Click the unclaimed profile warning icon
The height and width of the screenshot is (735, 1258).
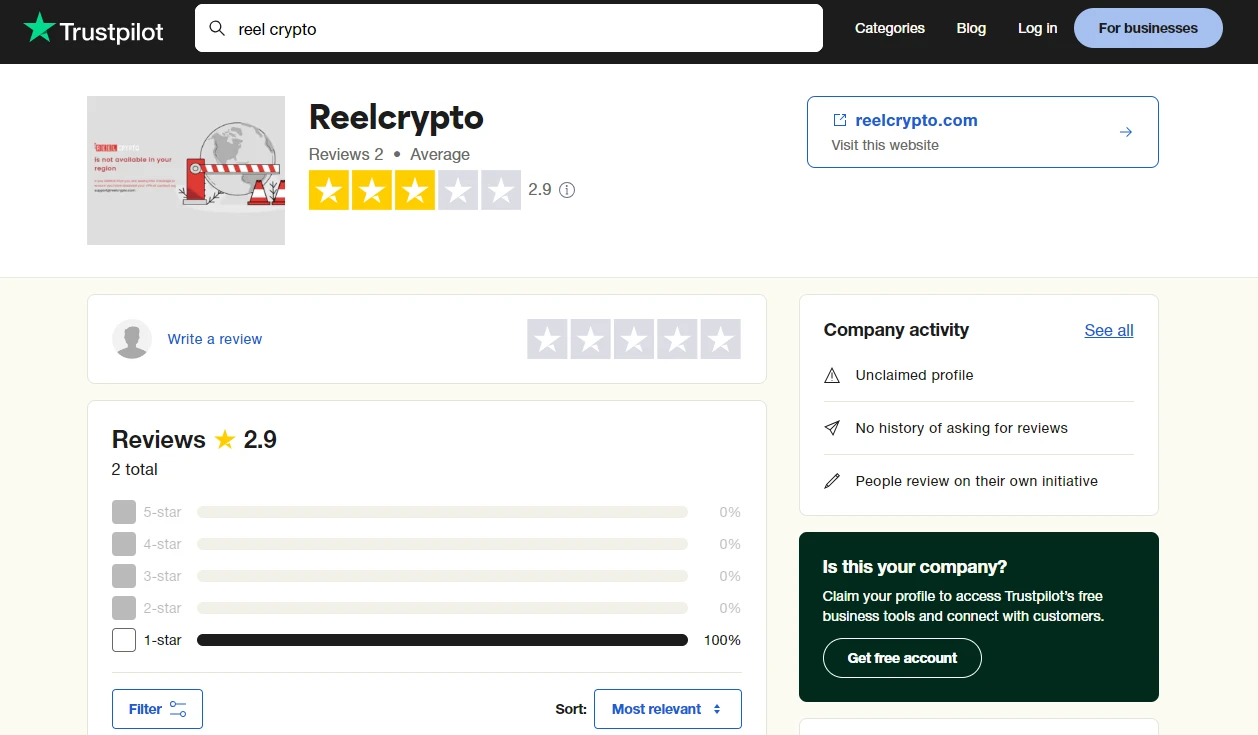pos(832,375)
